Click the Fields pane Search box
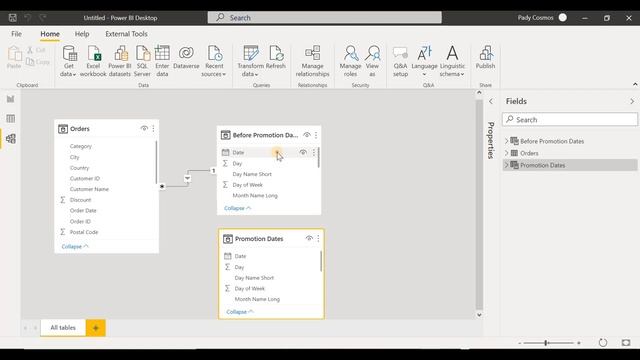This screenshot has height=360, width=640. coord(570,120)
